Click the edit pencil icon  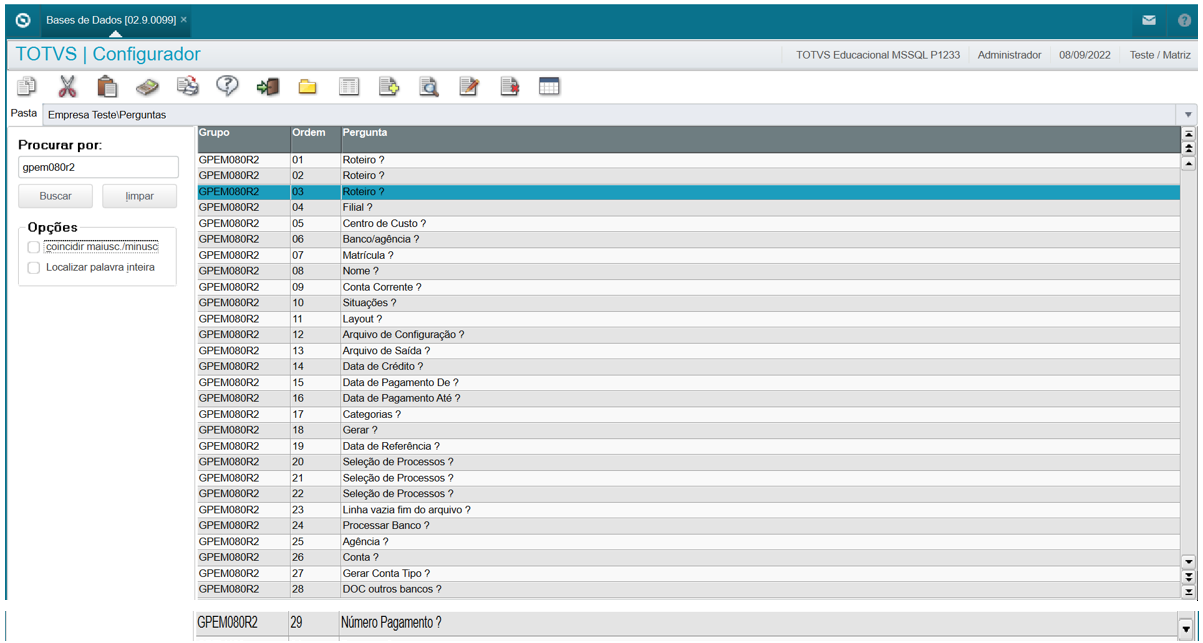[469, 87]
